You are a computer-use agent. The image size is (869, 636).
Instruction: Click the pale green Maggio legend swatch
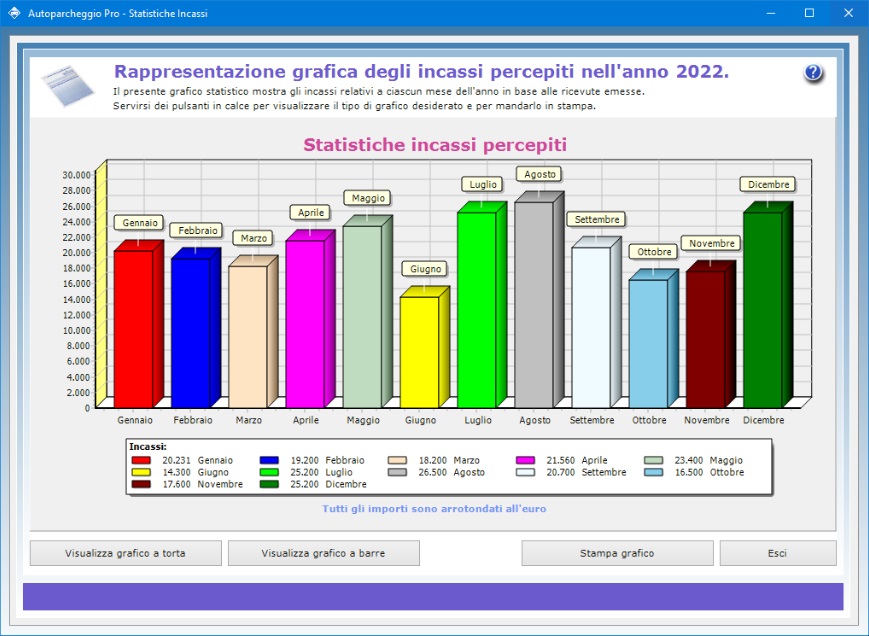pyautogui.click(x=653, y=460)
